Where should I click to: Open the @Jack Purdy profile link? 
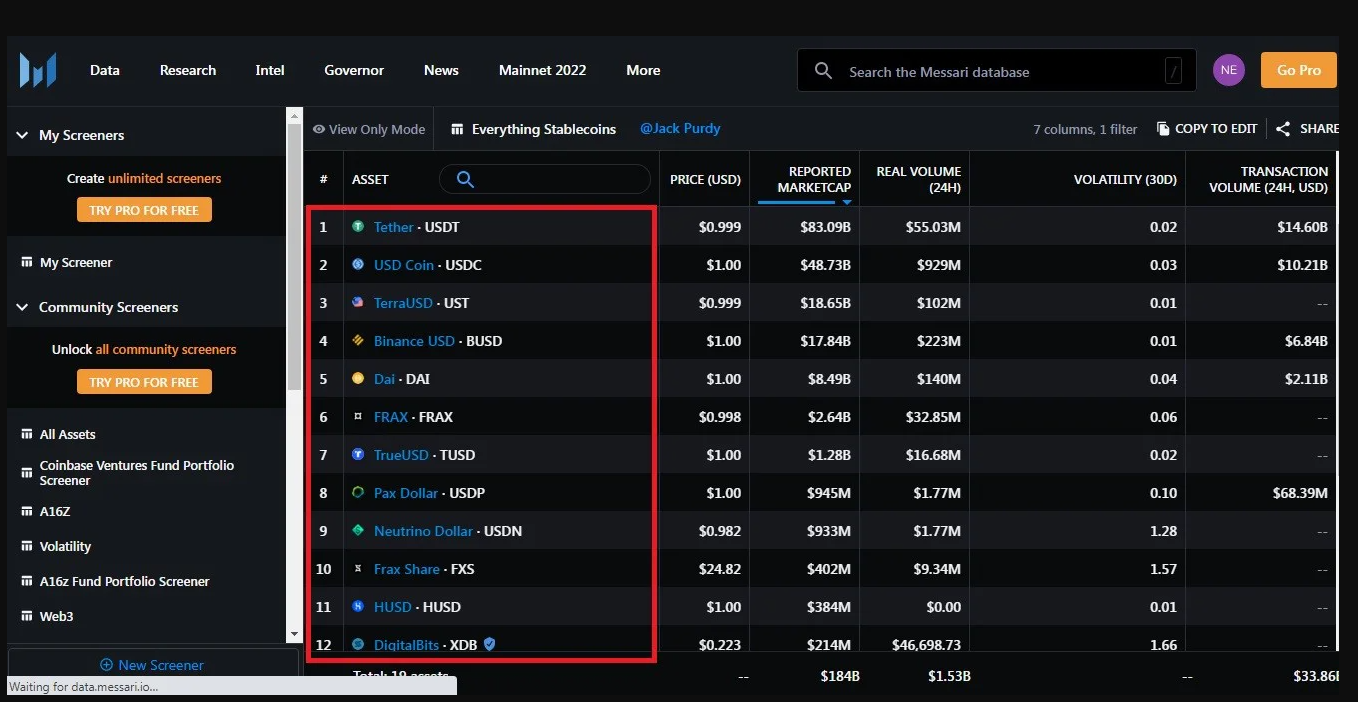[x=680, y=129]
